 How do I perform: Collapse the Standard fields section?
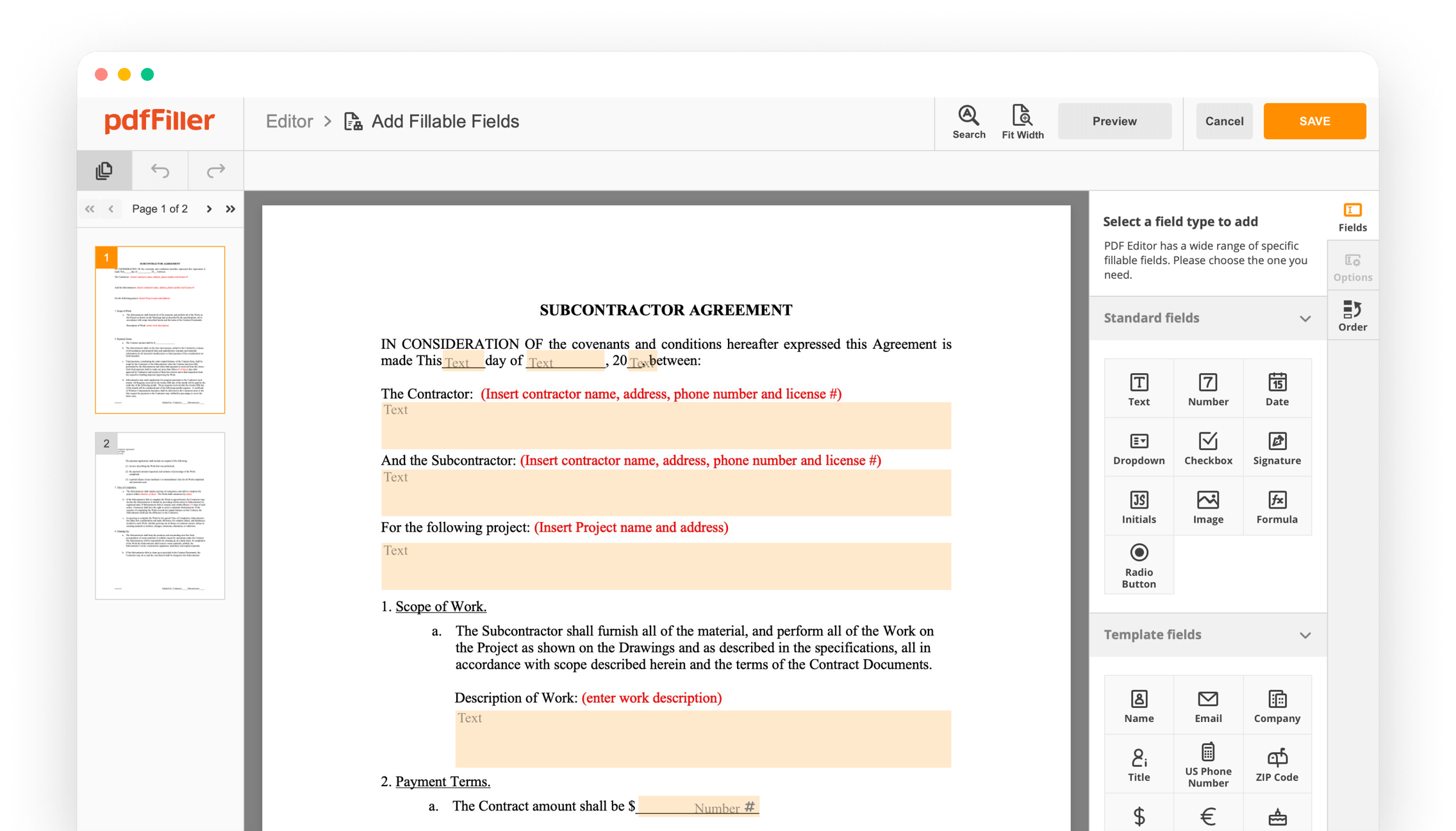click(x=1305, y=318)
